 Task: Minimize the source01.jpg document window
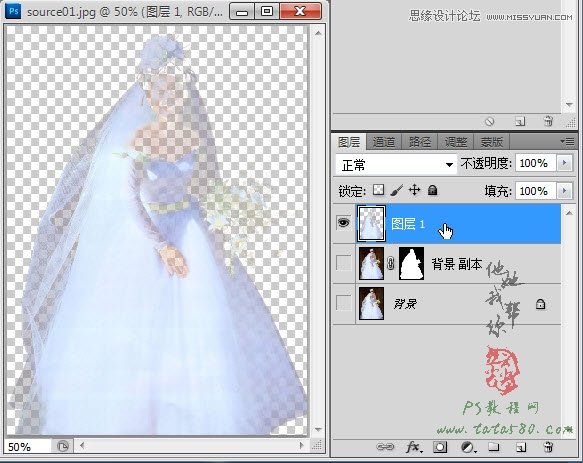point(242,12)
